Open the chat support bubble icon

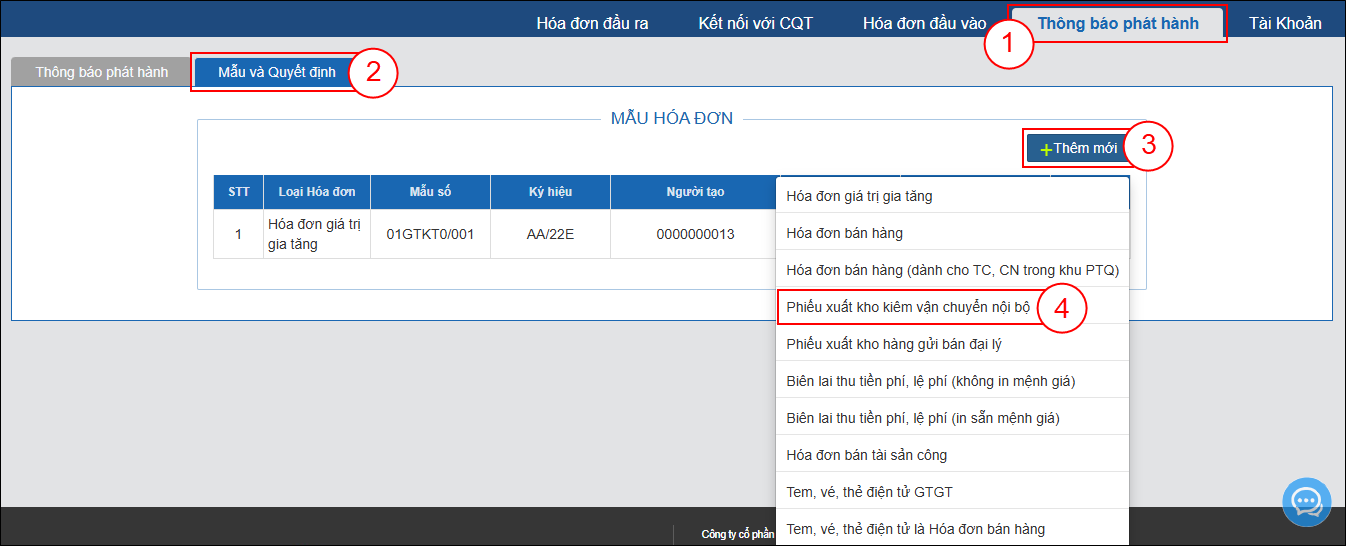[1306, 501]
